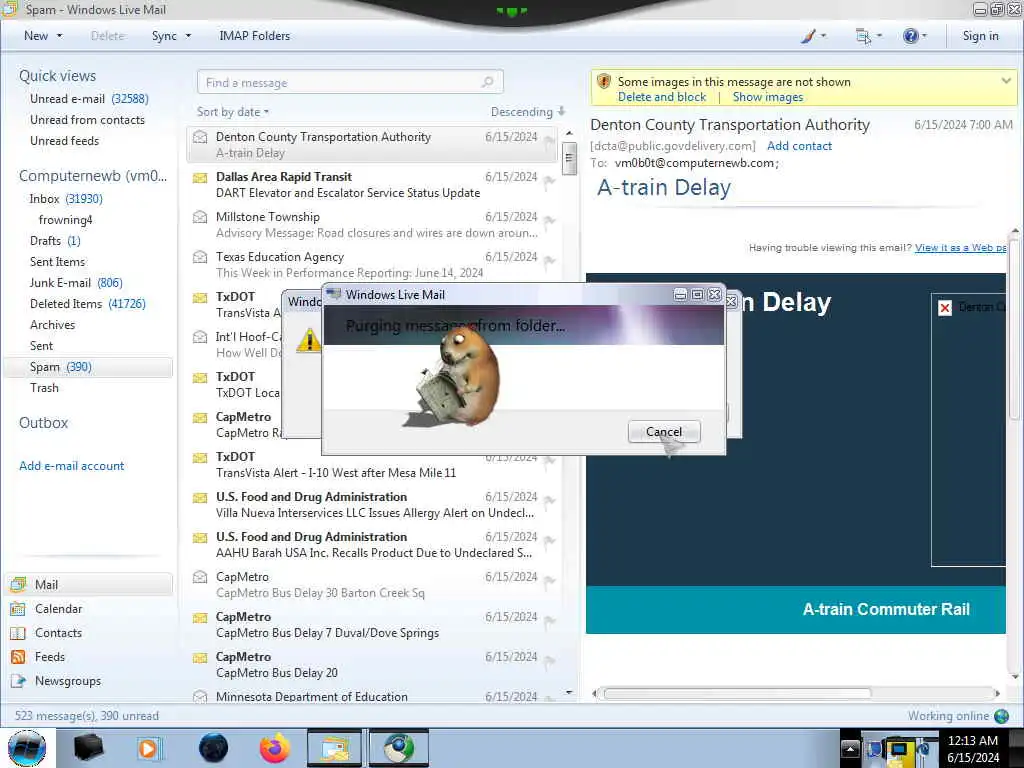This screenshot has width=1024, height=768.
Task: Expand the Sync dropdown arrow
Action: click(x=188, y=36)
